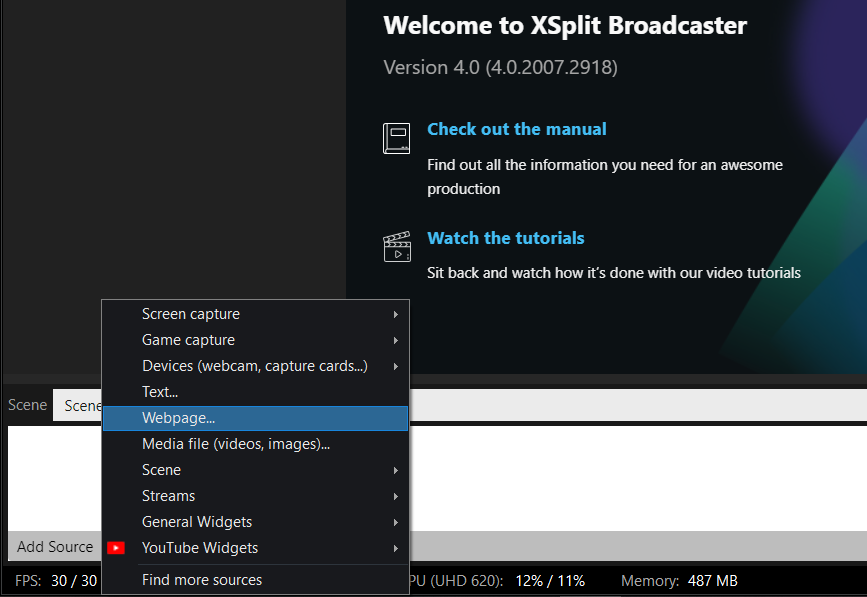Expand the Streams submenu arrow
Screen dimensions: 867x597
point(396,496)
